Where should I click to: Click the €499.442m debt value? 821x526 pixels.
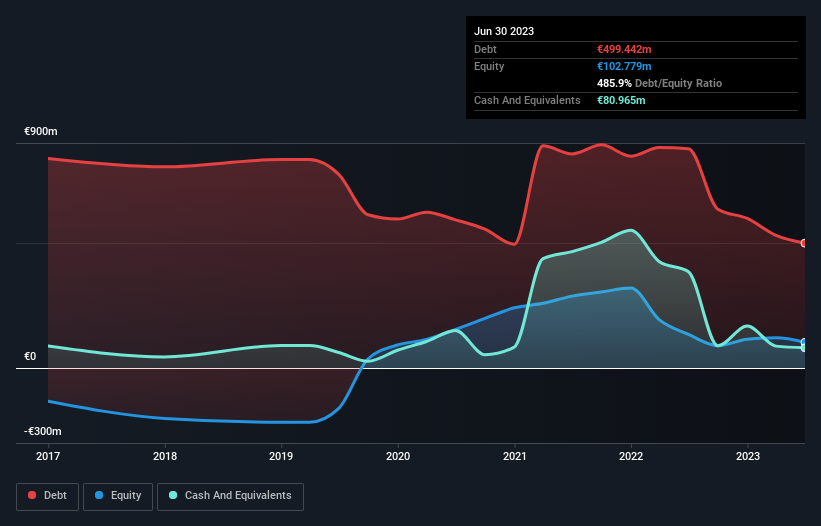point(624,49)
